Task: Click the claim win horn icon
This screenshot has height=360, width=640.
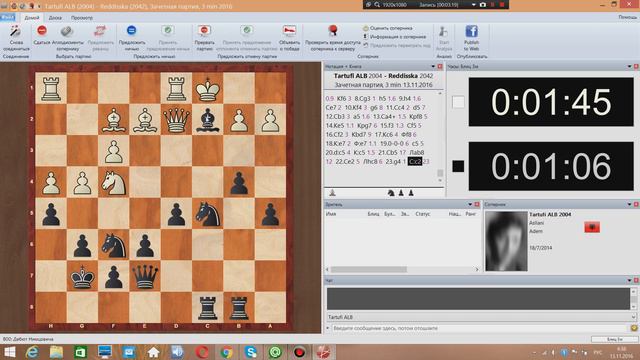Action: click(289, 31)
